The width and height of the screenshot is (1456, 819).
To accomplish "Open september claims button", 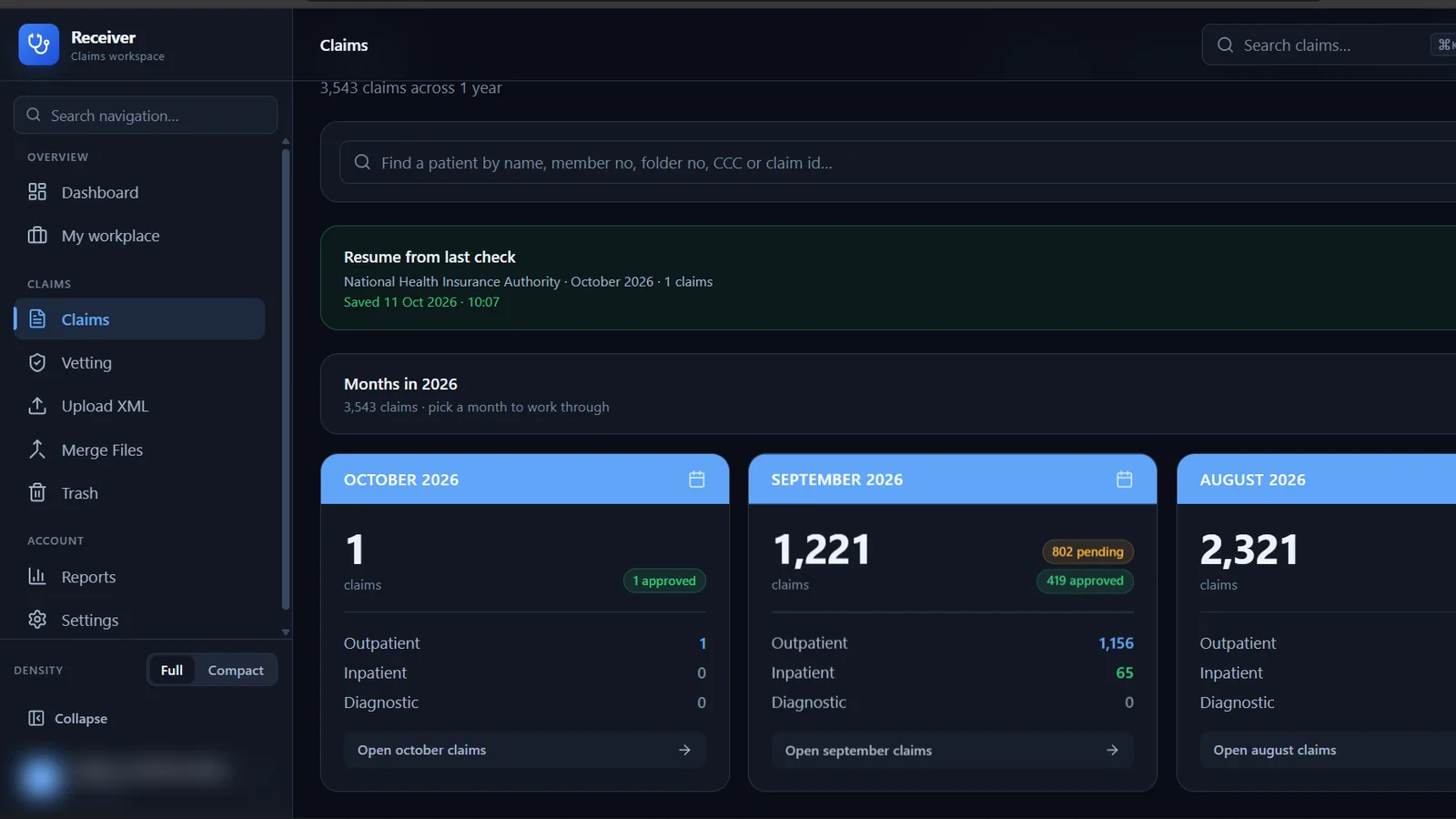I will coord(953,750).
